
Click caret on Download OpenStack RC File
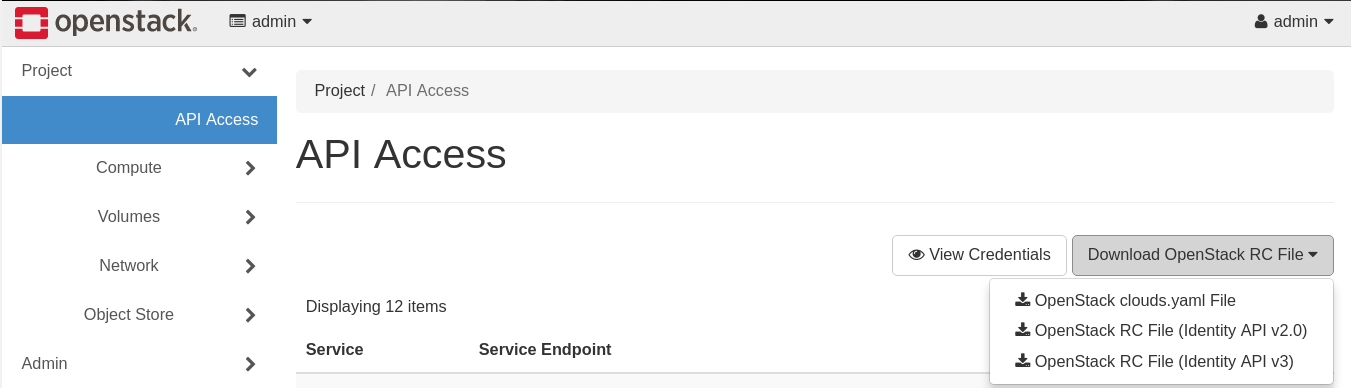pos(1312,255)
